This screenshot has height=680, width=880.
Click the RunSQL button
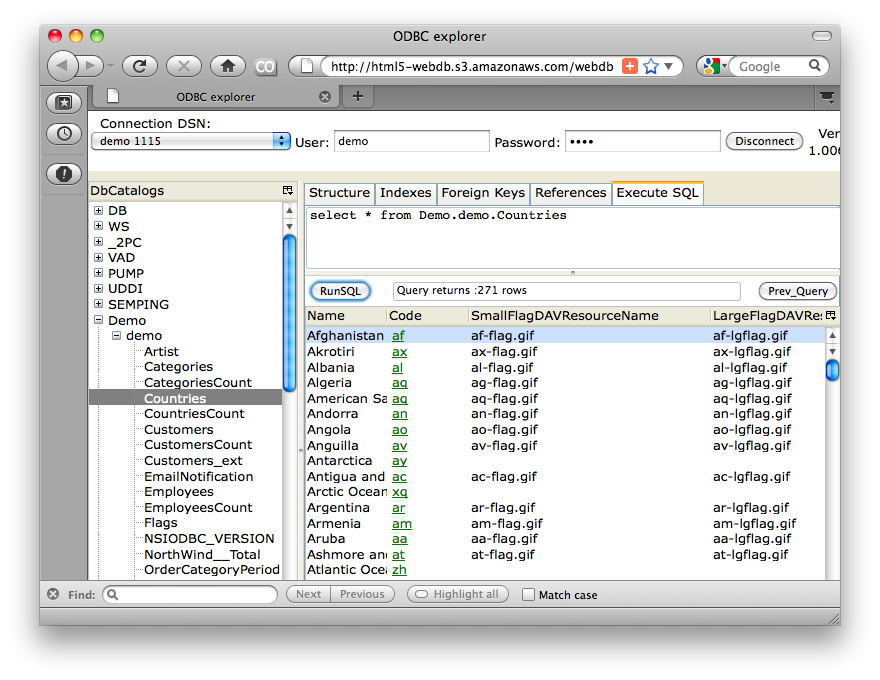click(x=340, y=291)
